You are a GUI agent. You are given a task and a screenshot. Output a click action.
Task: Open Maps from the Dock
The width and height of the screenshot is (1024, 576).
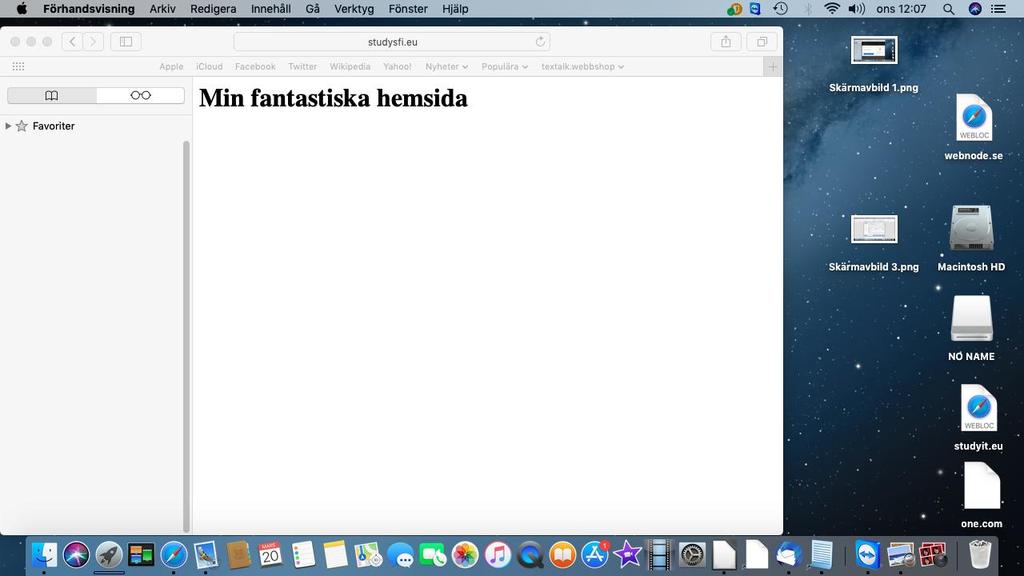[368, 555]
